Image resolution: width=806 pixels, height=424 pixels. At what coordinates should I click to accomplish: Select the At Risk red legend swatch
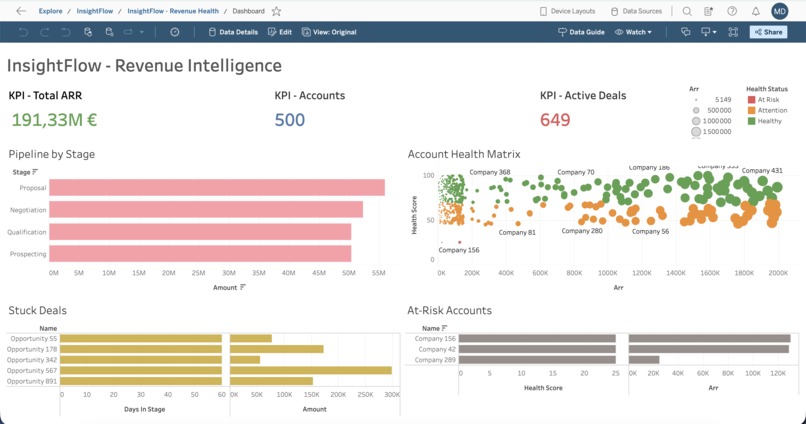coord(751,100)
